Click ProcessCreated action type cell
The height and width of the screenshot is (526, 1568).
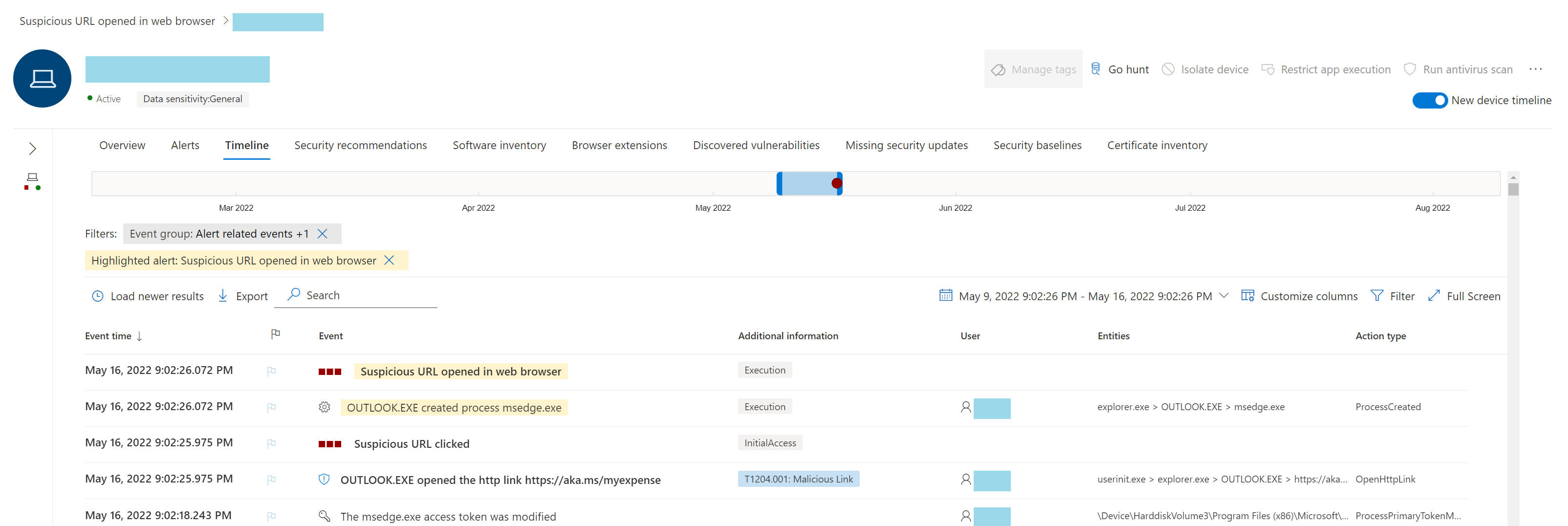pos(1388,407)
